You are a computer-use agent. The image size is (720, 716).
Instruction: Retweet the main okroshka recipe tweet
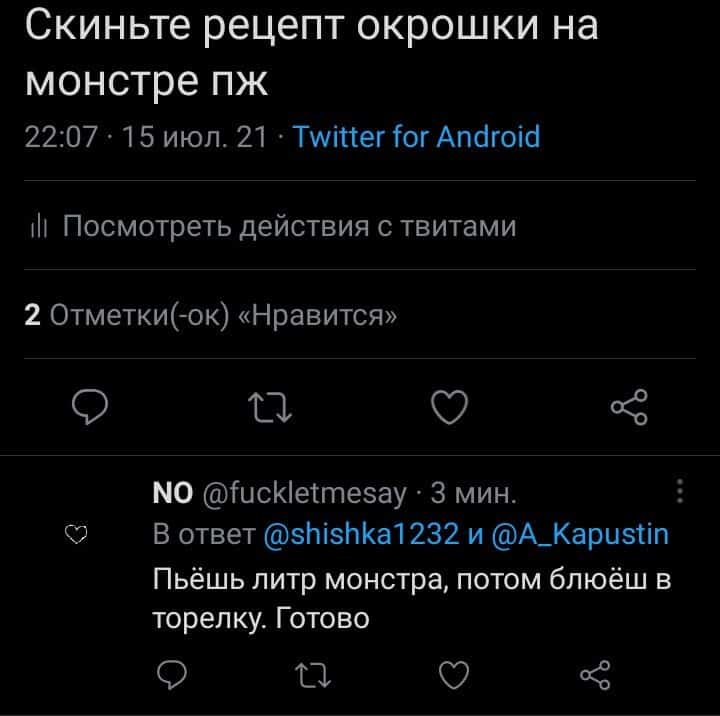click(270, 407)
